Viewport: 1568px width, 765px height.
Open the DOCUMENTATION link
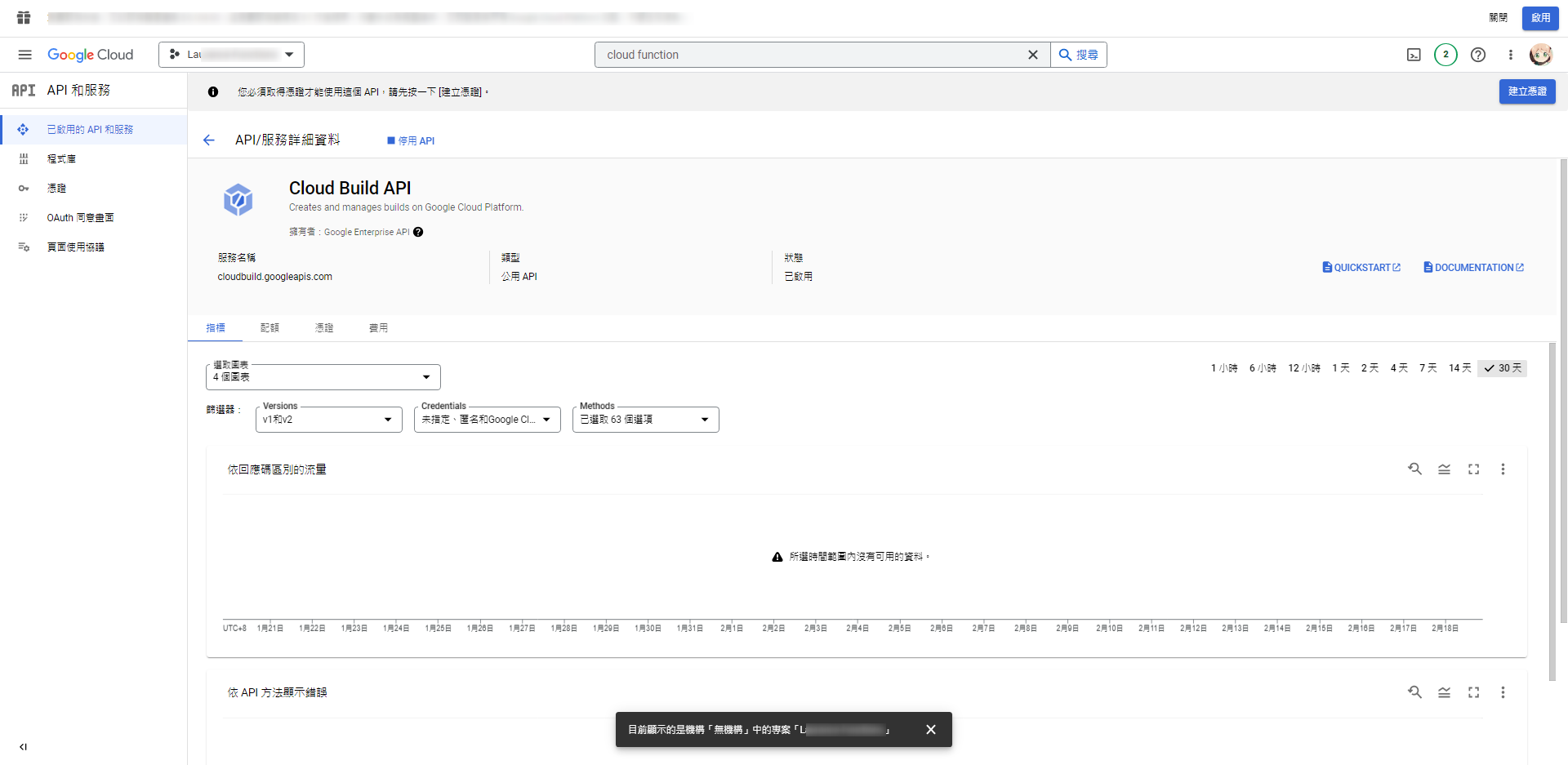point(1474,268)
